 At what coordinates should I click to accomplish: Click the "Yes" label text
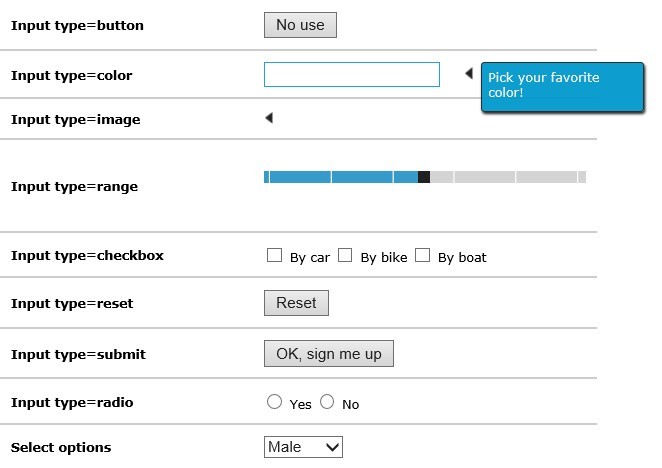click(301, 405)
